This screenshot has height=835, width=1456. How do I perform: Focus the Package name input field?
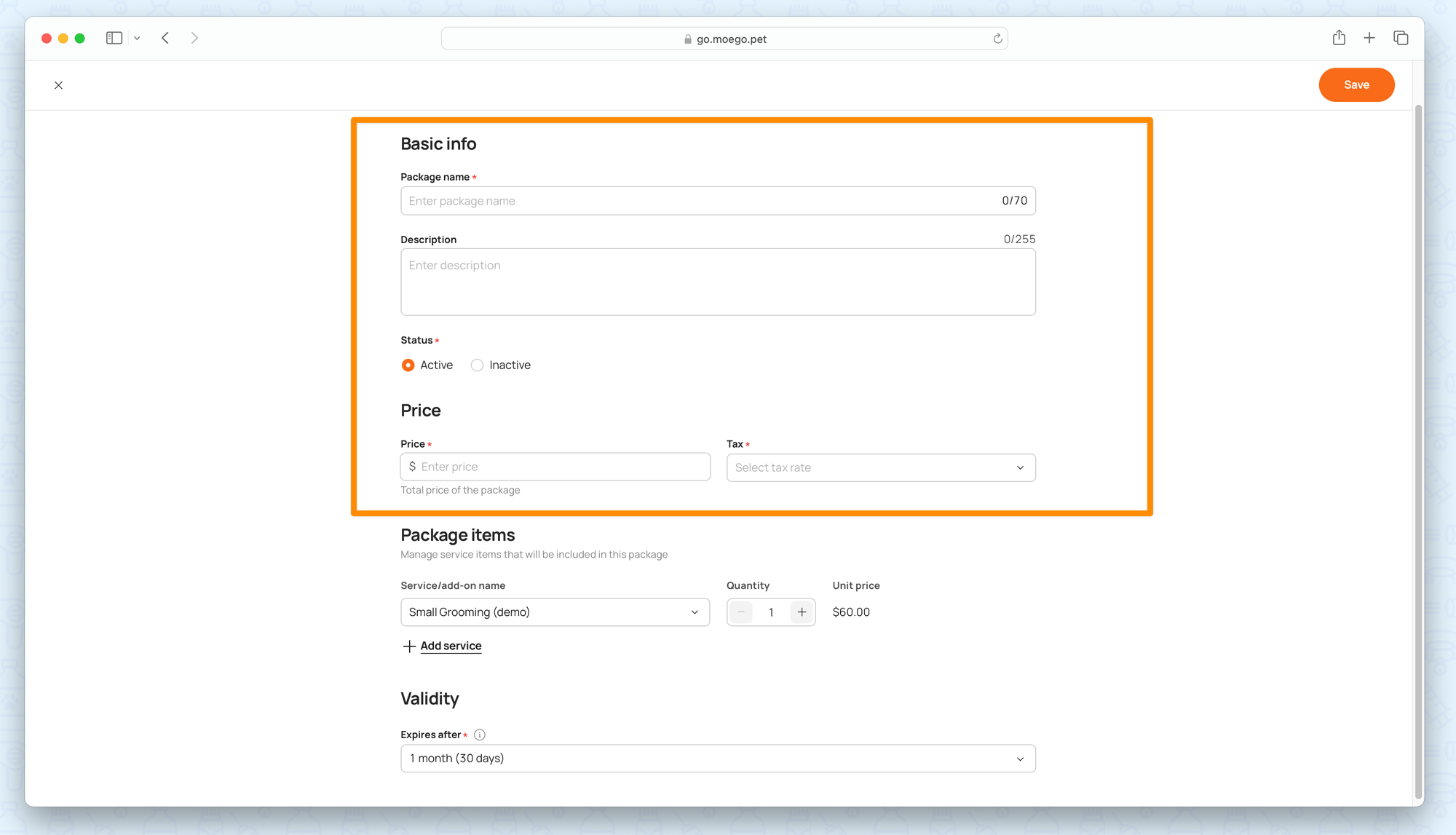click(699, 201)
